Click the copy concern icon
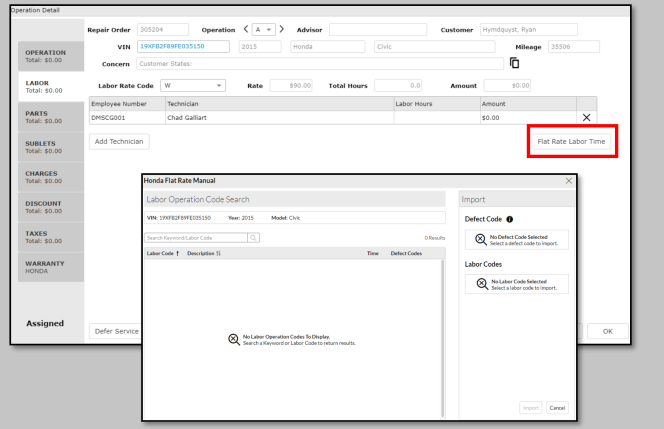The height and width of the screenshot is (429, 664). point(515,65)
